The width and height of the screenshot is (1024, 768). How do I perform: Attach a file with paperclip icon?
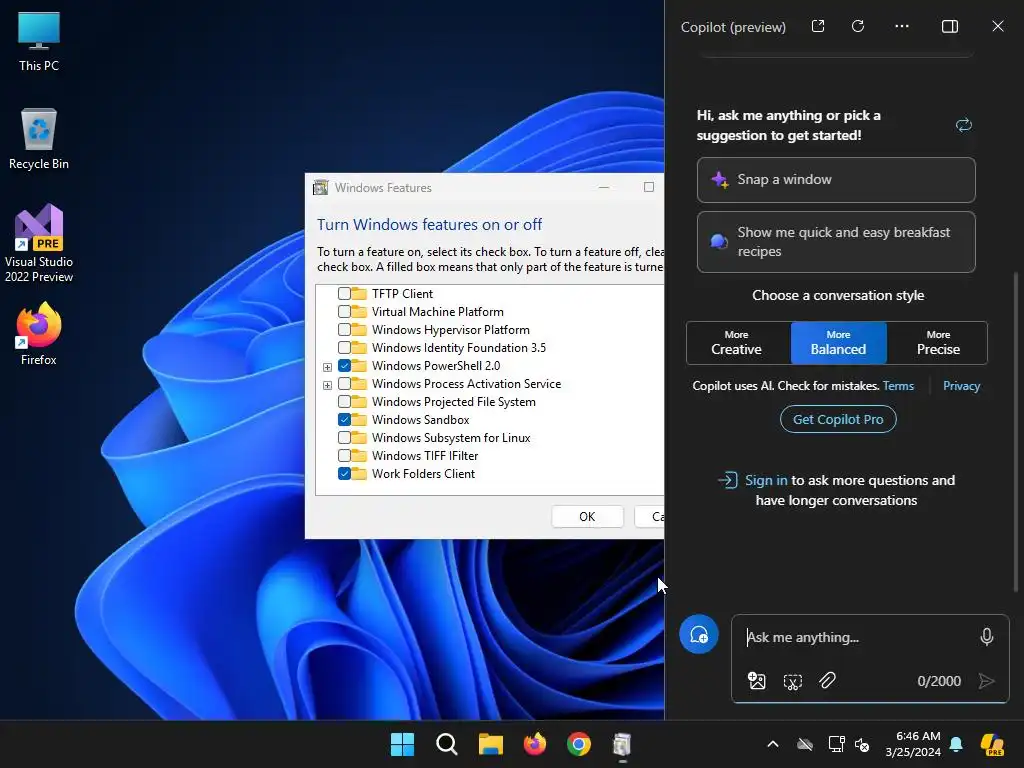click(827, 680)
